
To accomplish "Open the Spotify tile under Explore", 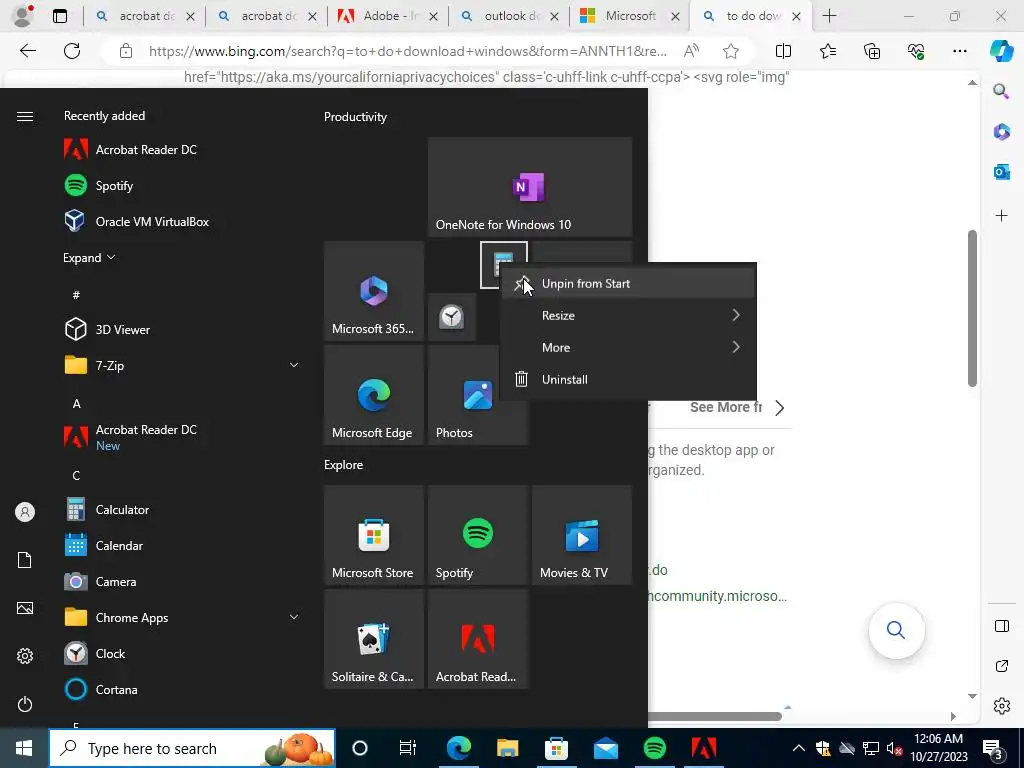I will tap(478, 535).
